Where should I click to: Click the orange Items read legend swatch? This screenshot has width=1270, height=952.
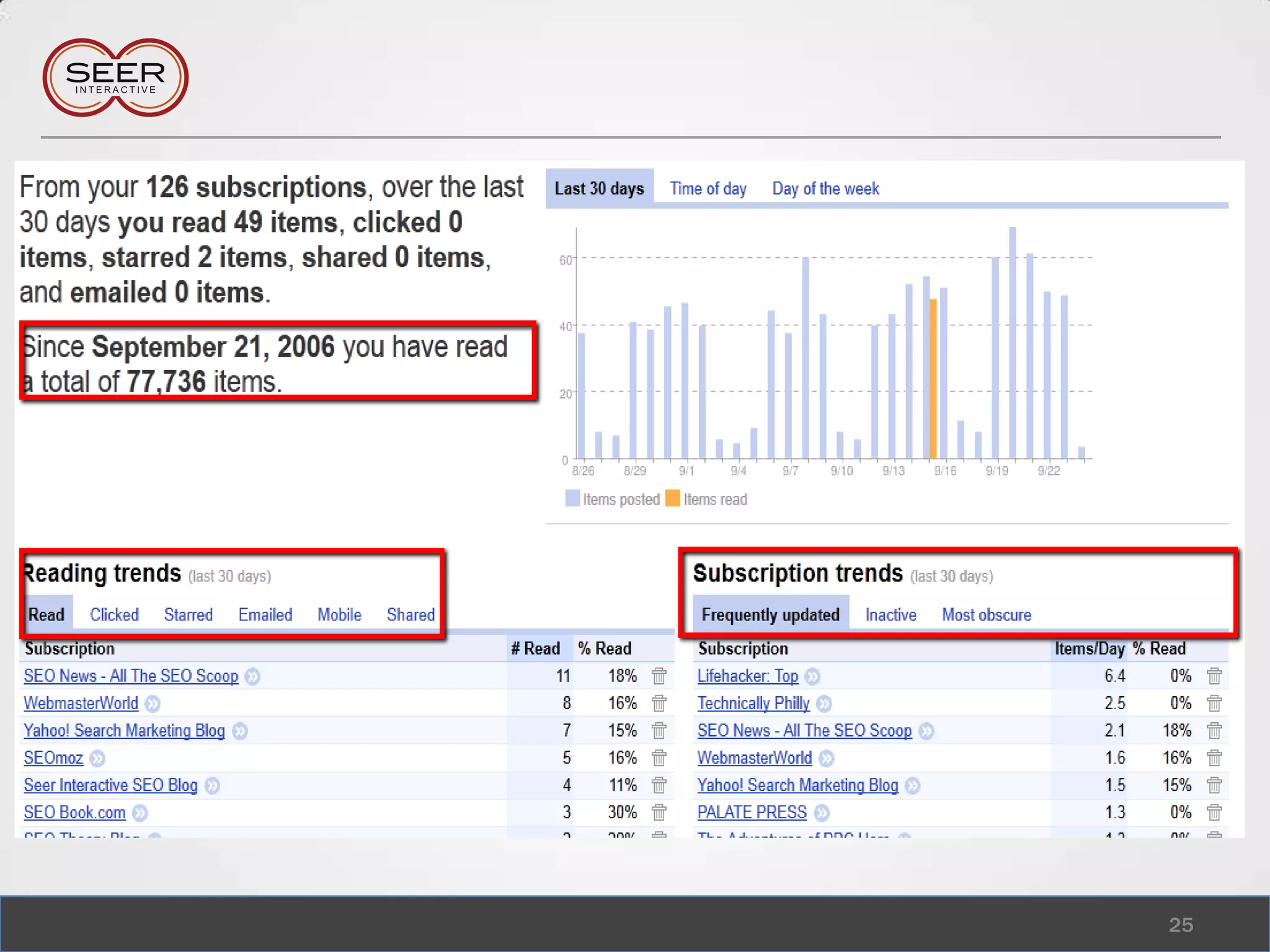672,498
